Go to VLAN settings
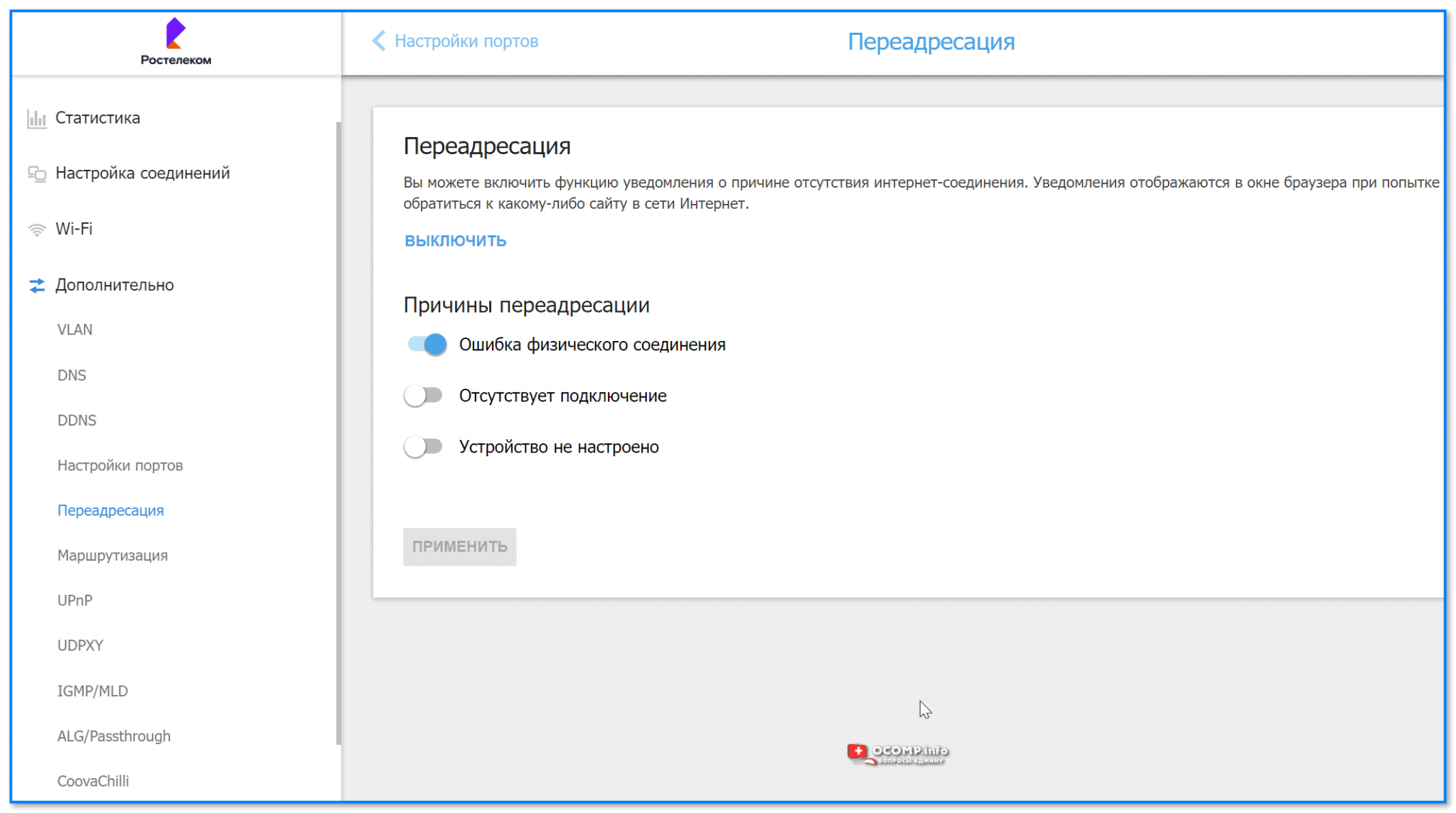1456x813 pixels. [75, 330]
